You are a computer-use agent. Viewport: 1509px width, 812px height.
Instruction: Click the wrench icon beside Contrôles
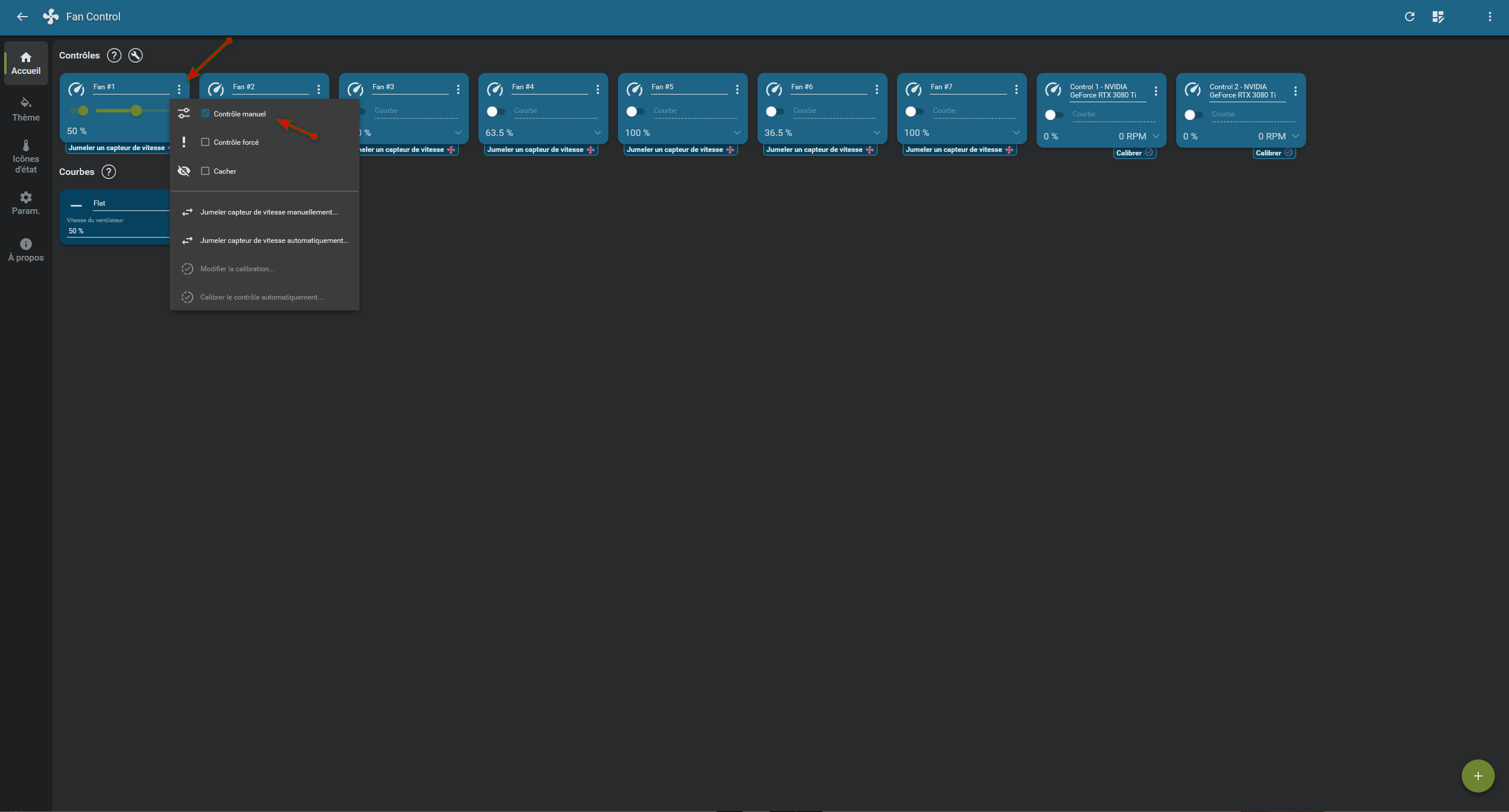[135, 56]
